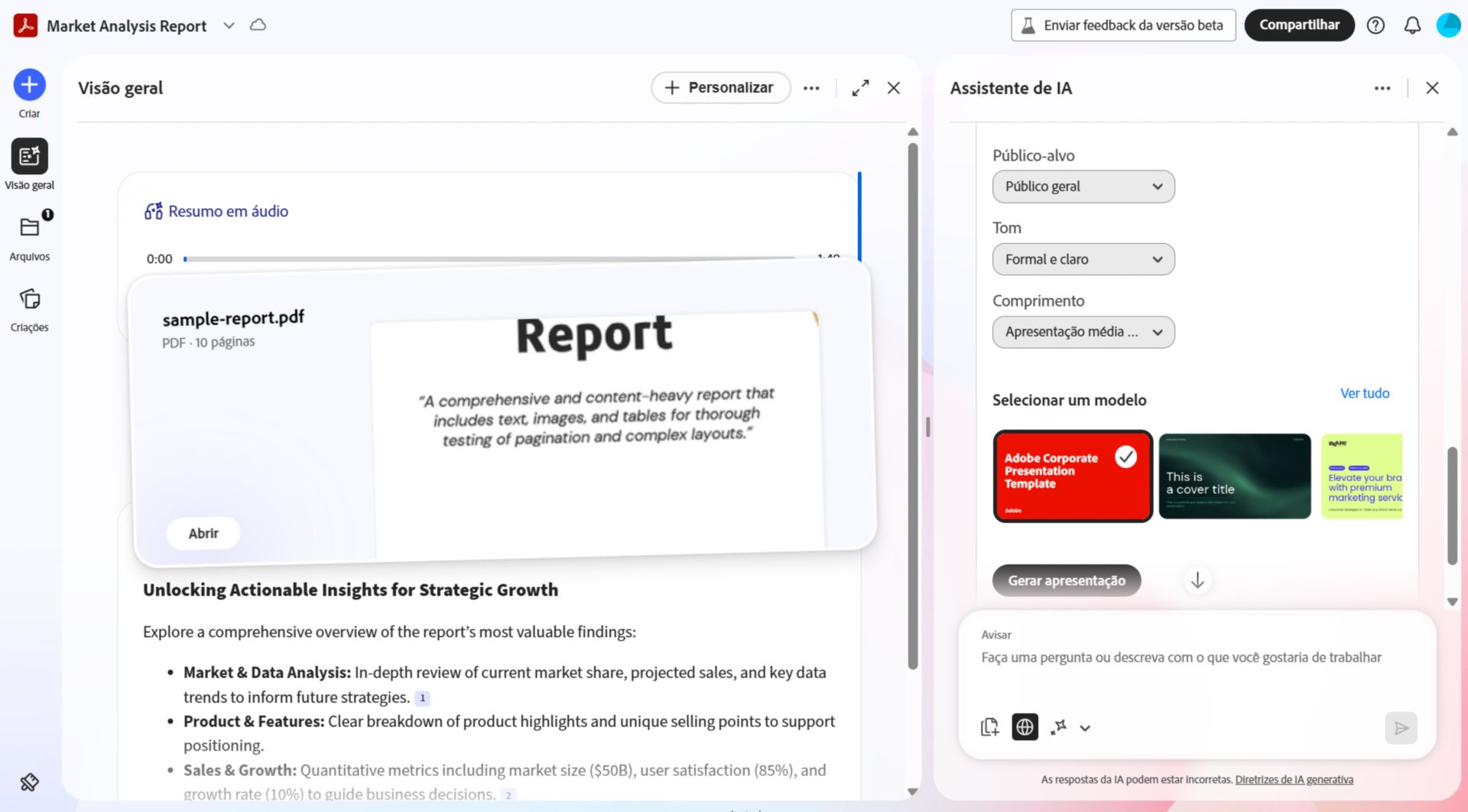This screenshot has height=812, width=1468.
Task: Click the Ver tudo link
Action: (1364, 393)
